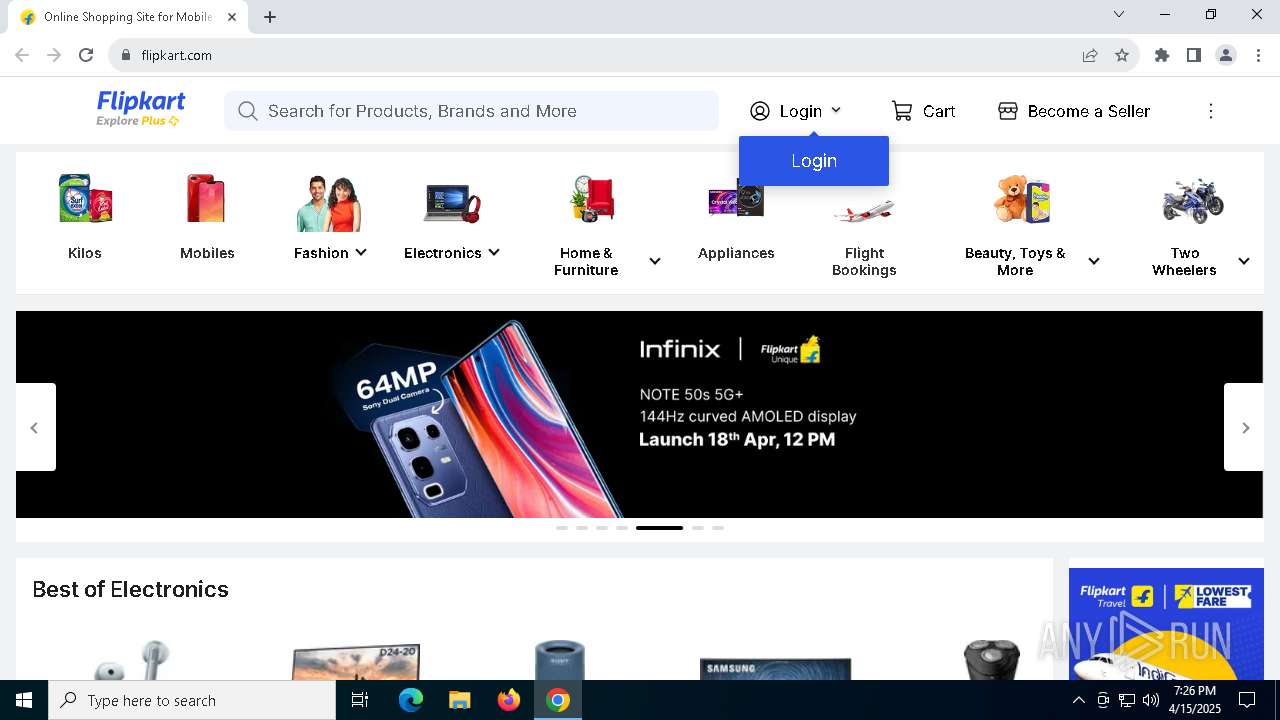Click the Become a Seller store icon
Screen dimensions: 1280x720
click(1008, 111)
